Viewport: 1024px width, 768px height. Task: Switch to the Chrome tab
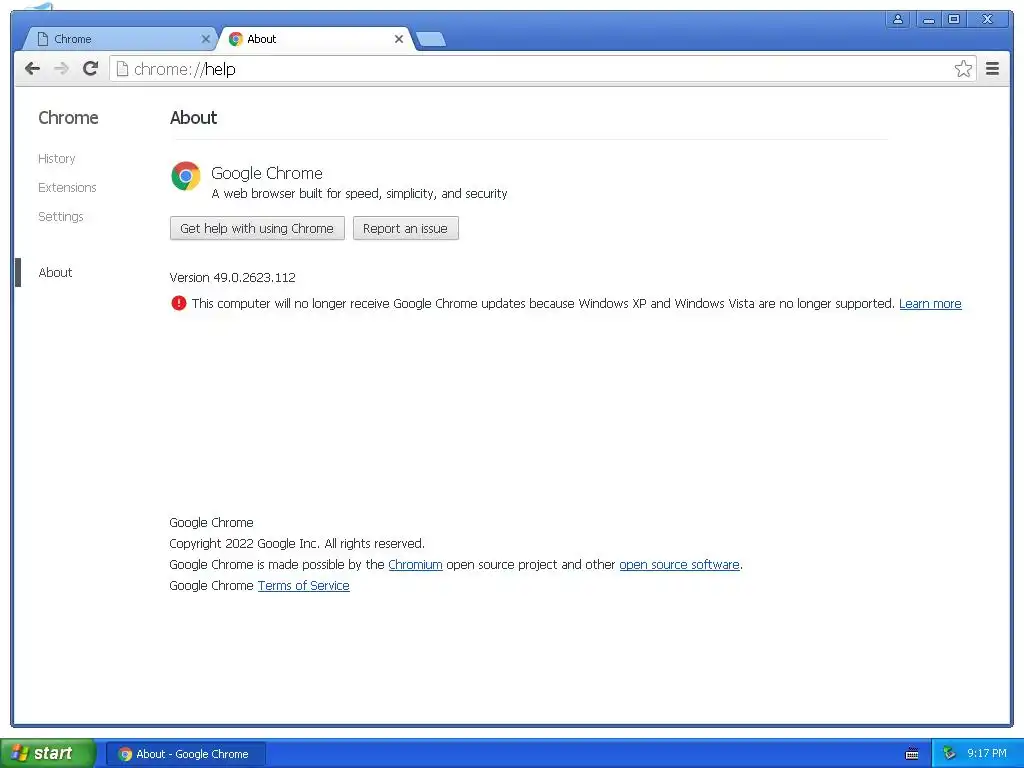121,39
